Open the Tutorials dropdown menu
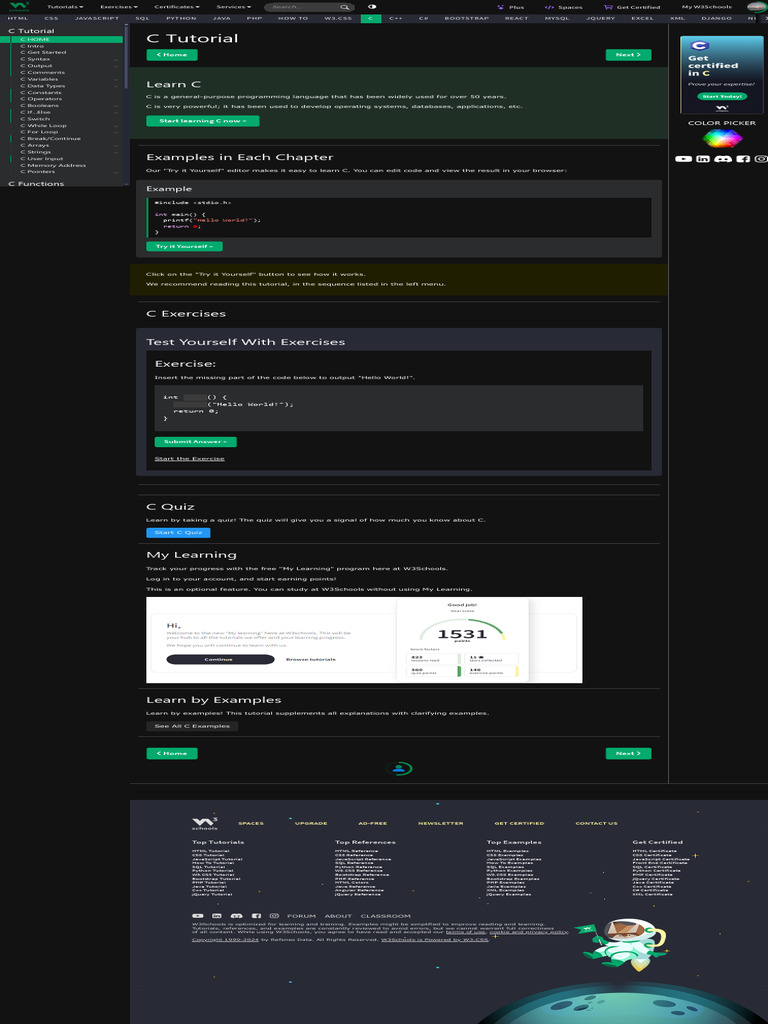 point(65,7)
